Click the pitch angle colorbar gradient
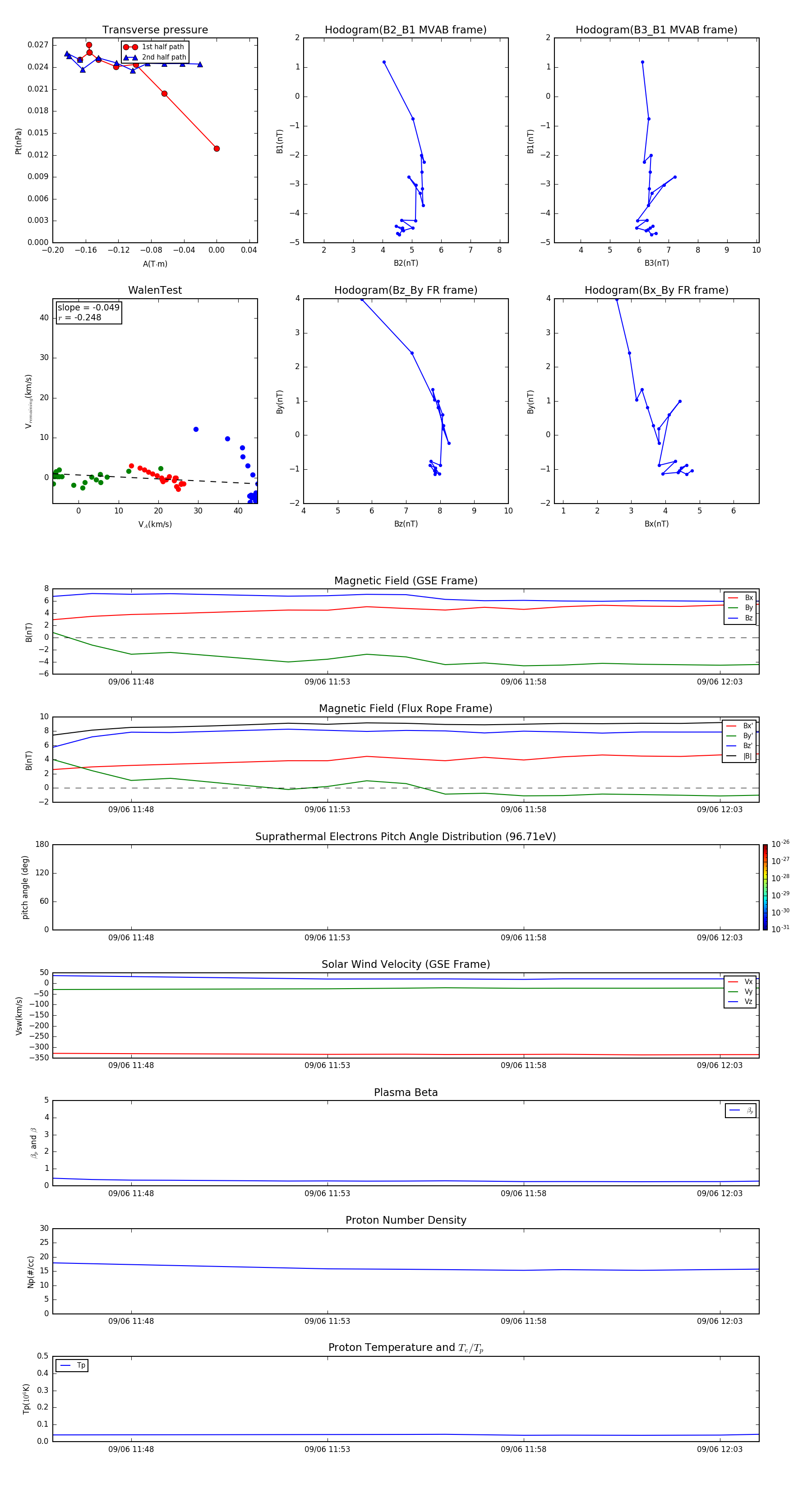This screenshot has width=812, height=1489. tap(765, 887)
